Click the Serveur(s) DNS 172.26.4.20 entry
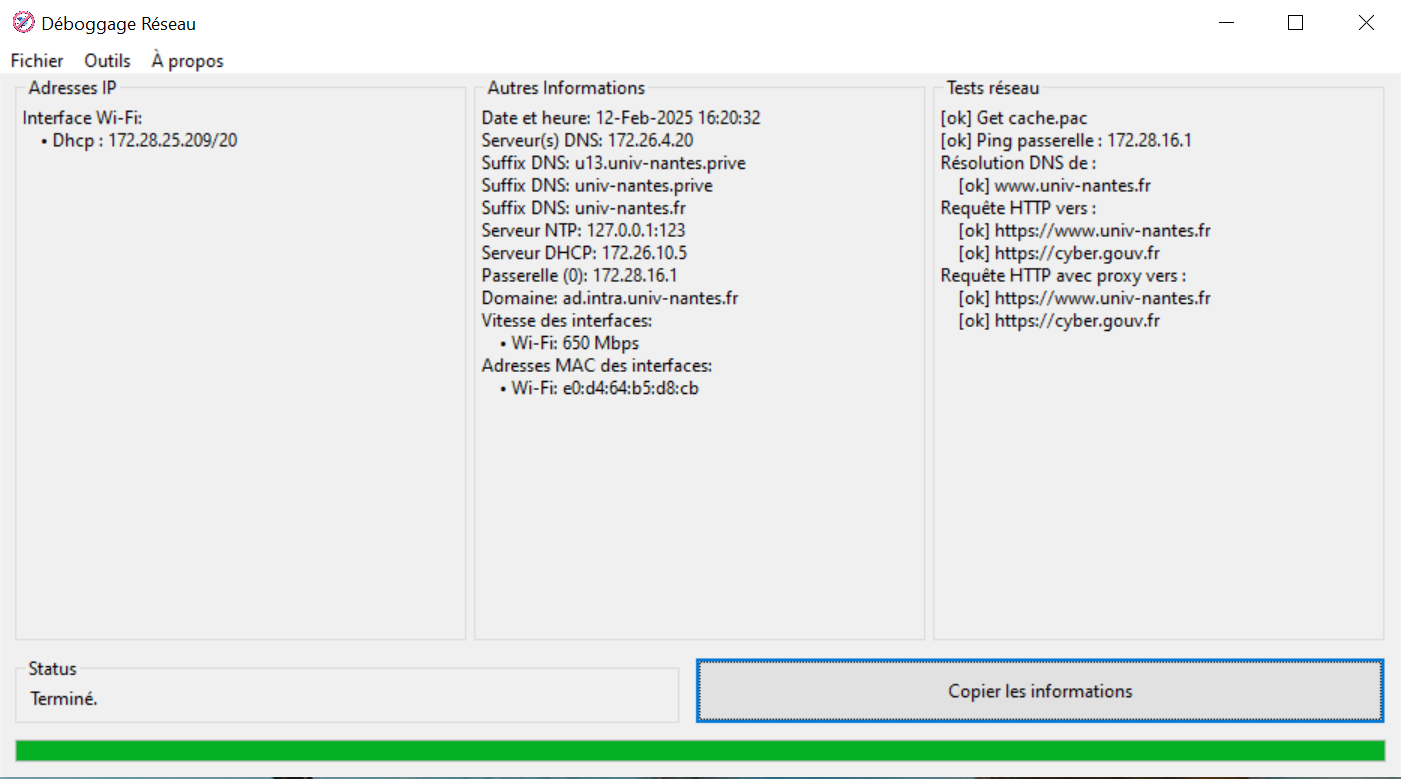The width and height of the screenshot is (1401, 779). click(587, 140)
